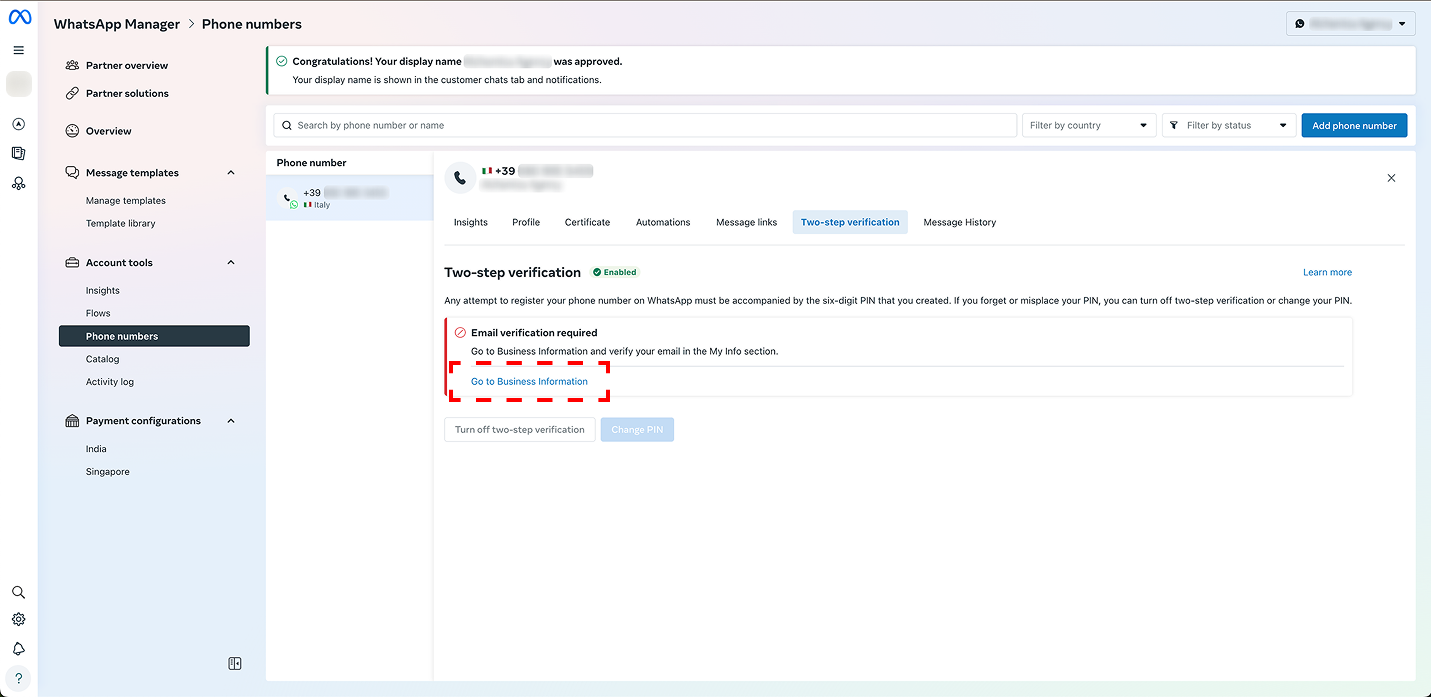Click the Go to Business Information link
Screen dimensions: 1431x697
(529, 382)
